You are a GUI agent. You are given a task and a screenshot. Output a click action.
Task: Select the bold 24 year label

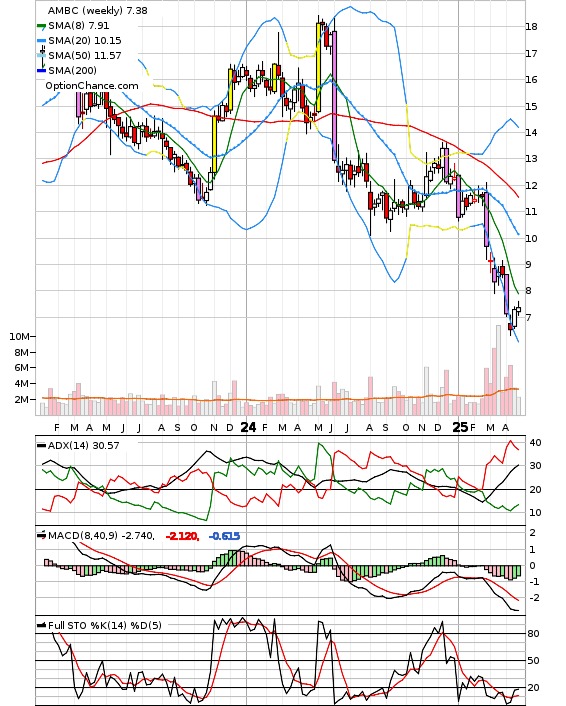click(x=248, y=427)
